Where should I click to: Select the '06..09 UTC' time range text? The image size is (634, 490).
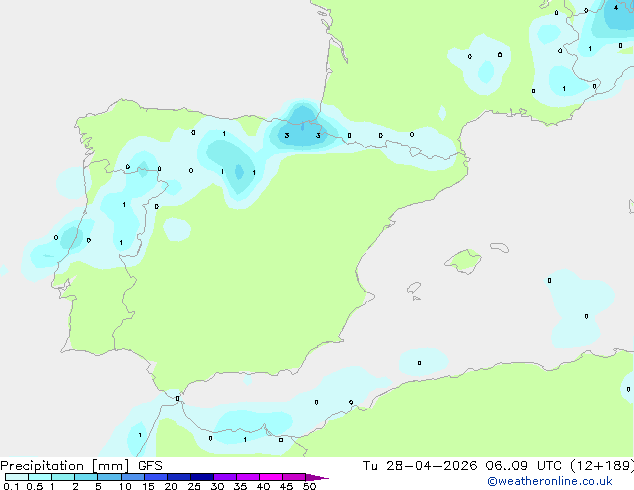pyautogui.click(x=524, y=466)
